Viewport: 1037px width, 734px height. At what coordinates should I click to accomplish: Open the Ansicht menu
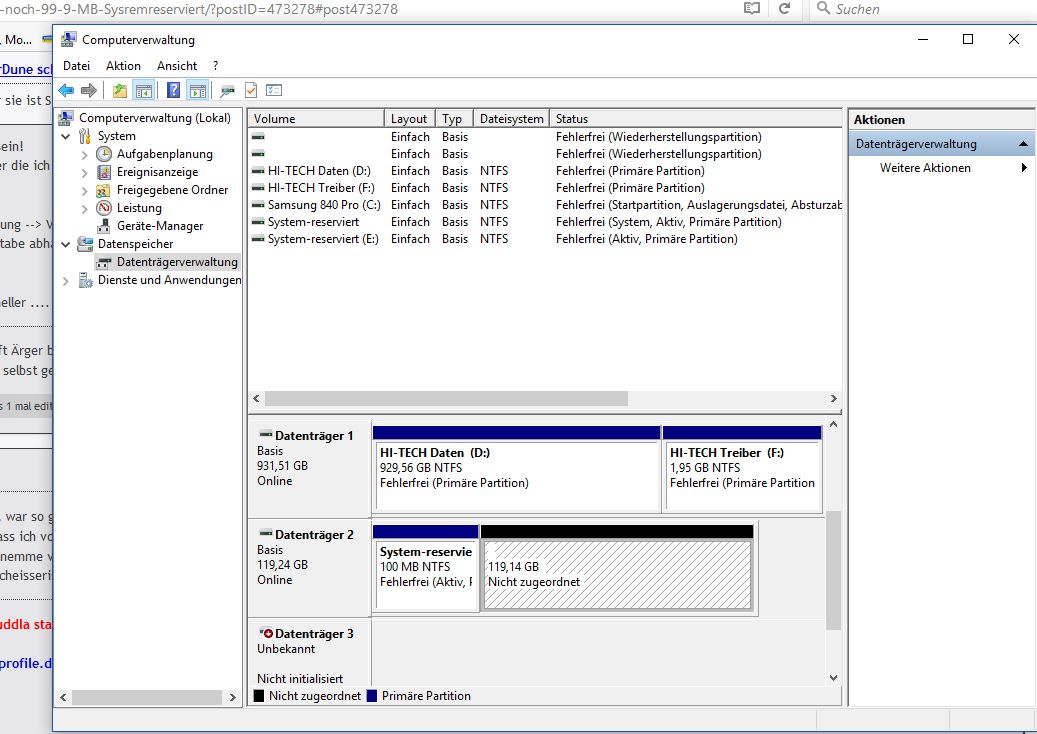point(176,66)
